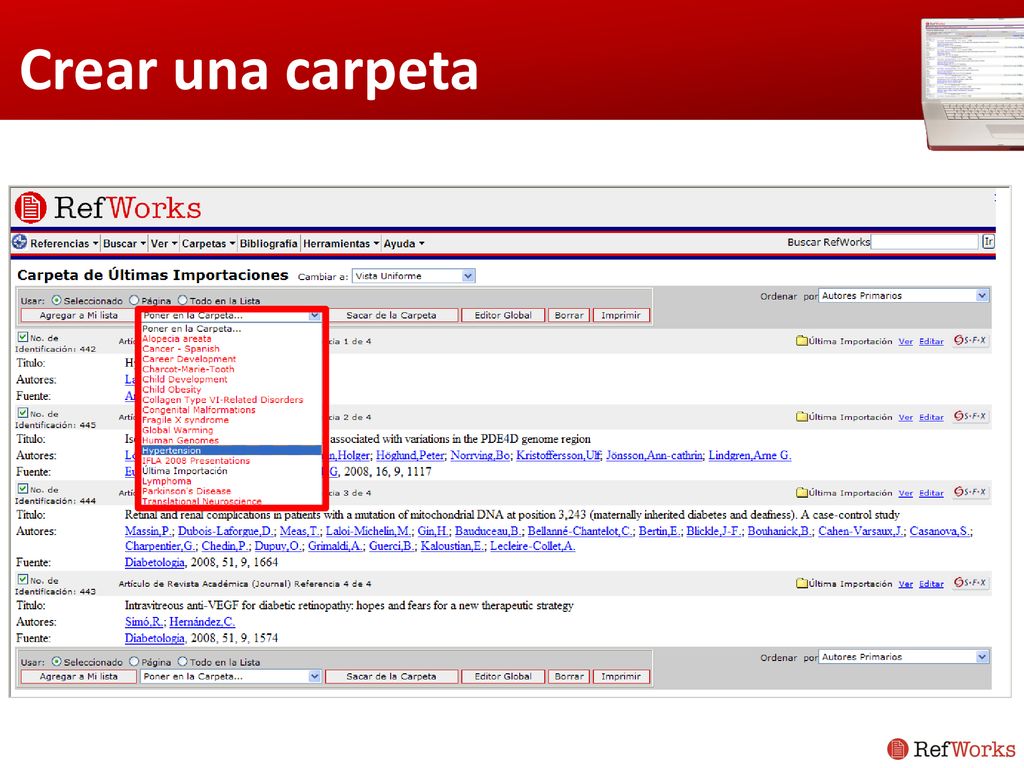Open author link Massin,P.
Image resolution: width=1024 pixels, height=768 pixels.
(149, 531)
